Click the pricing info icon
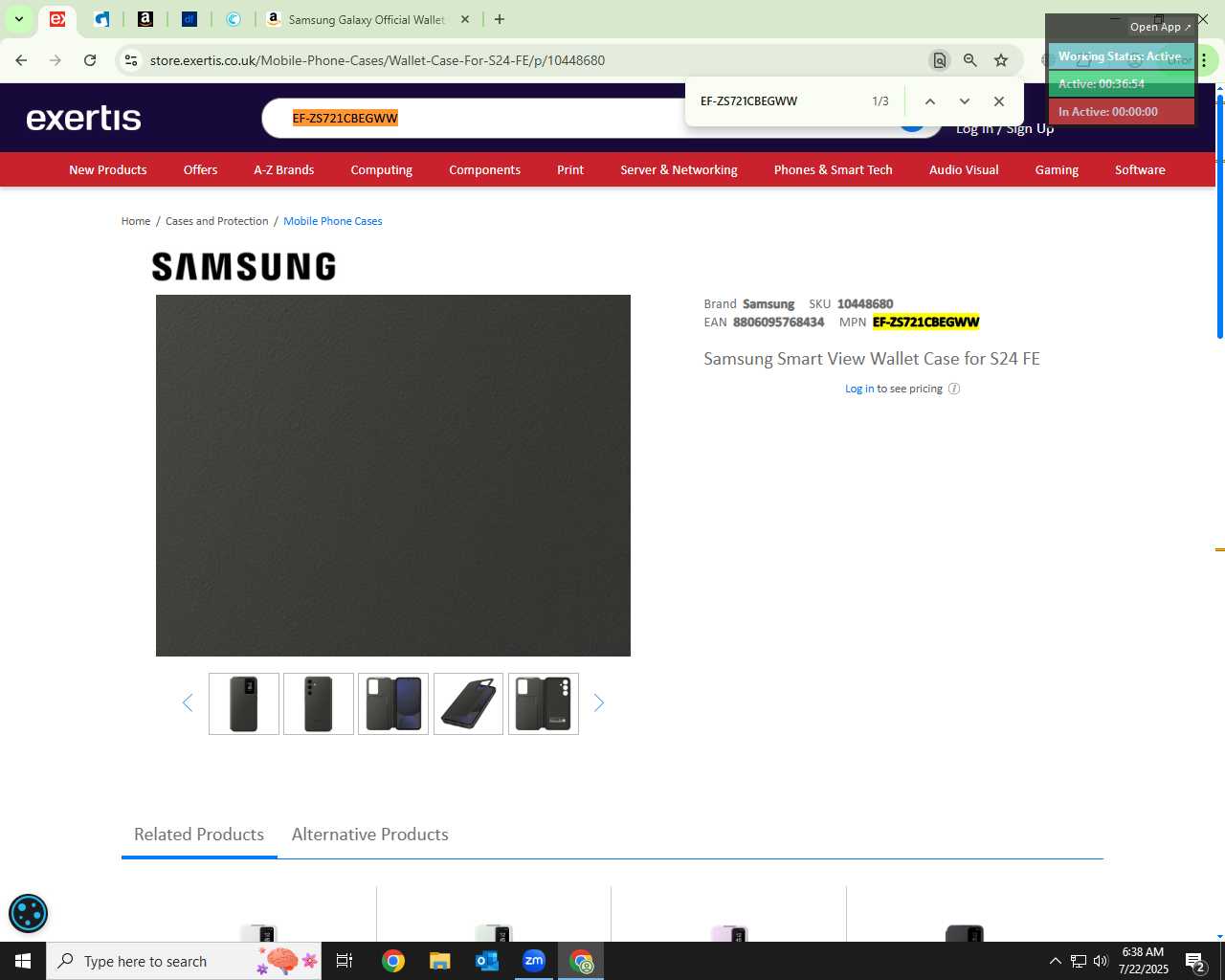The height and width of the screenshot is (980, 1225). coord(954,389)
